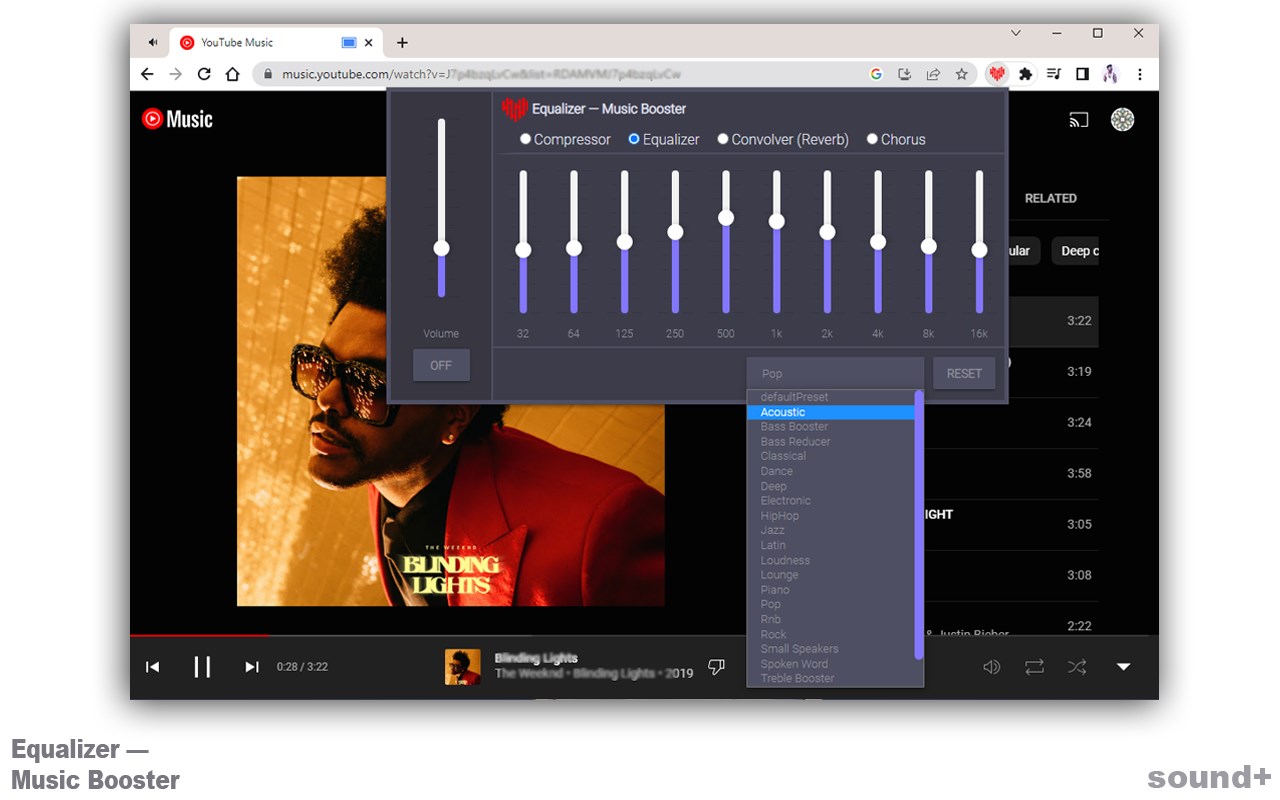Choose the HipHop preset
Viewport: 1280px width, 800px height.
point(831,516)
